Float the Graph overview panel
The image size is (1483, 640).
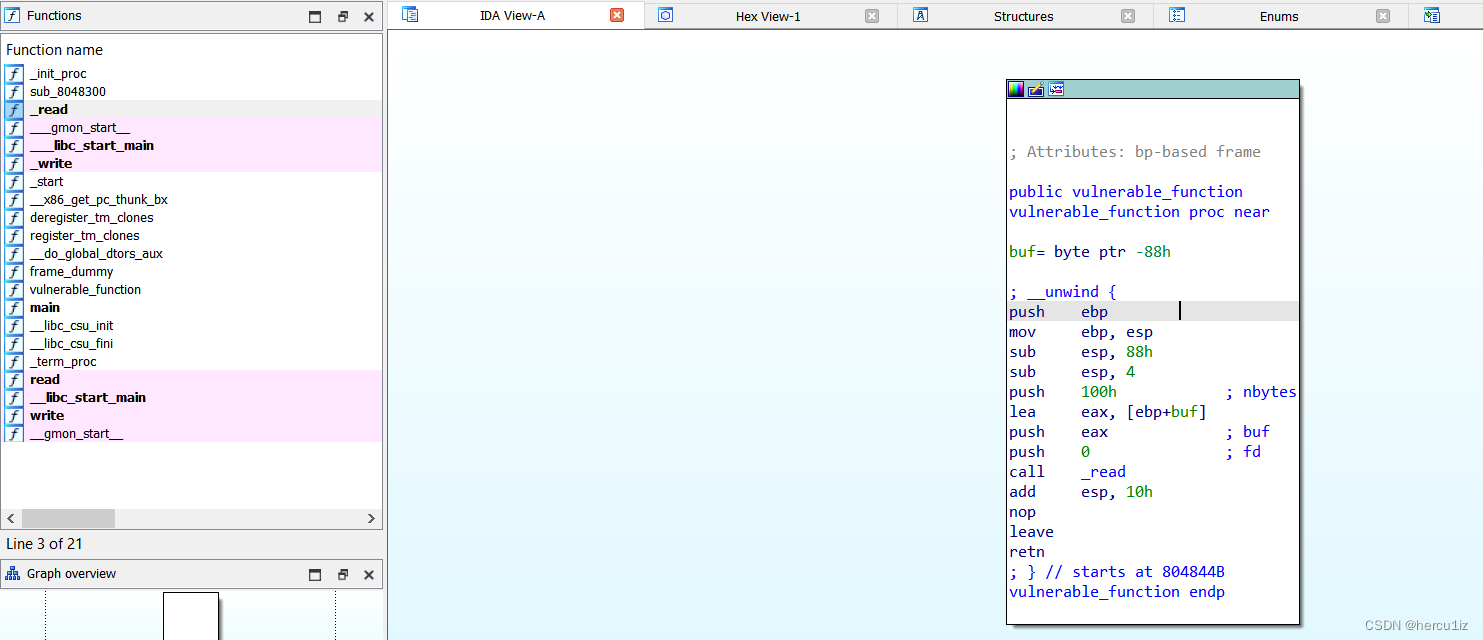coord(343,574)
